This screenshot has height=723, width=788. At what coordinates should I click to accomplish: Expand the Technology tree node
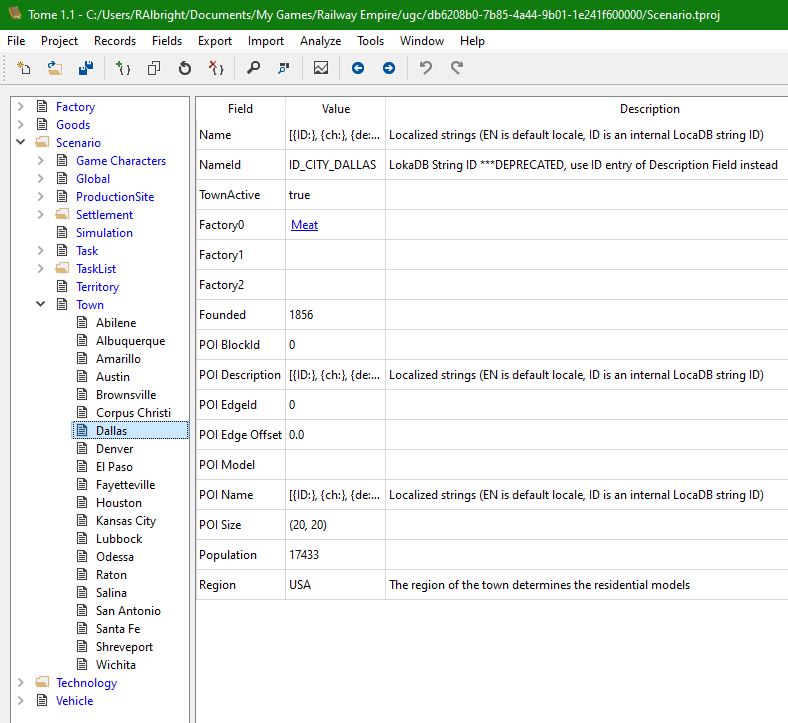[20, 683]
